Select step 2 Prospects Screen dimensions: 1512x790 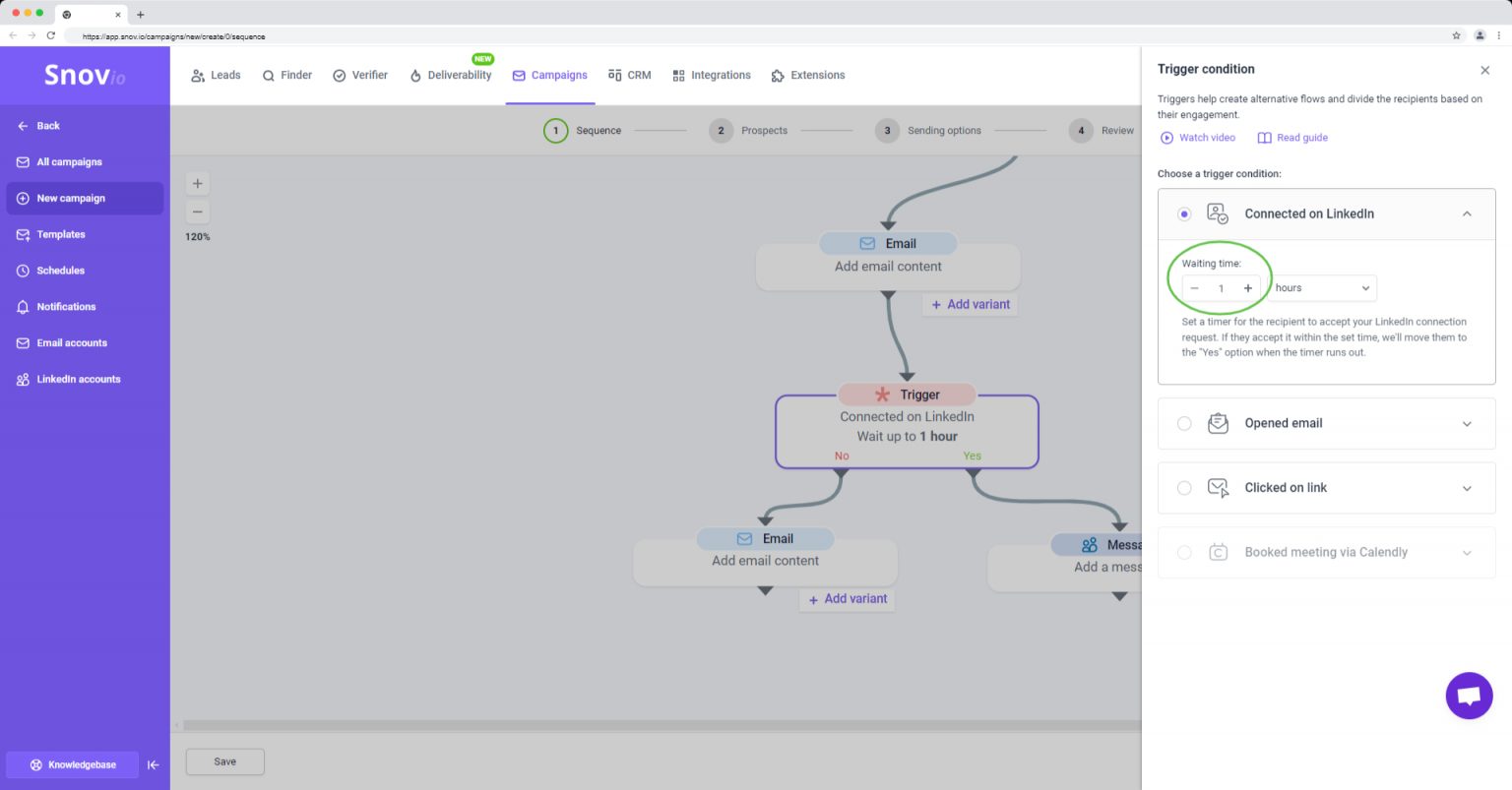tap(749, 130)
